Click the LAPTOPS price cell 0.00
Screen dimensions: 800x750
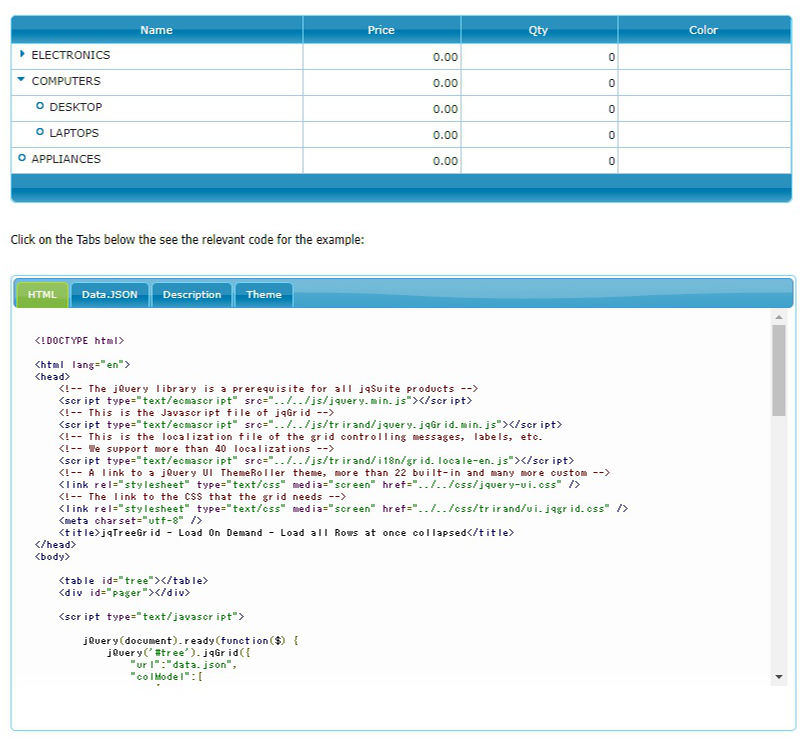(382, 135)
